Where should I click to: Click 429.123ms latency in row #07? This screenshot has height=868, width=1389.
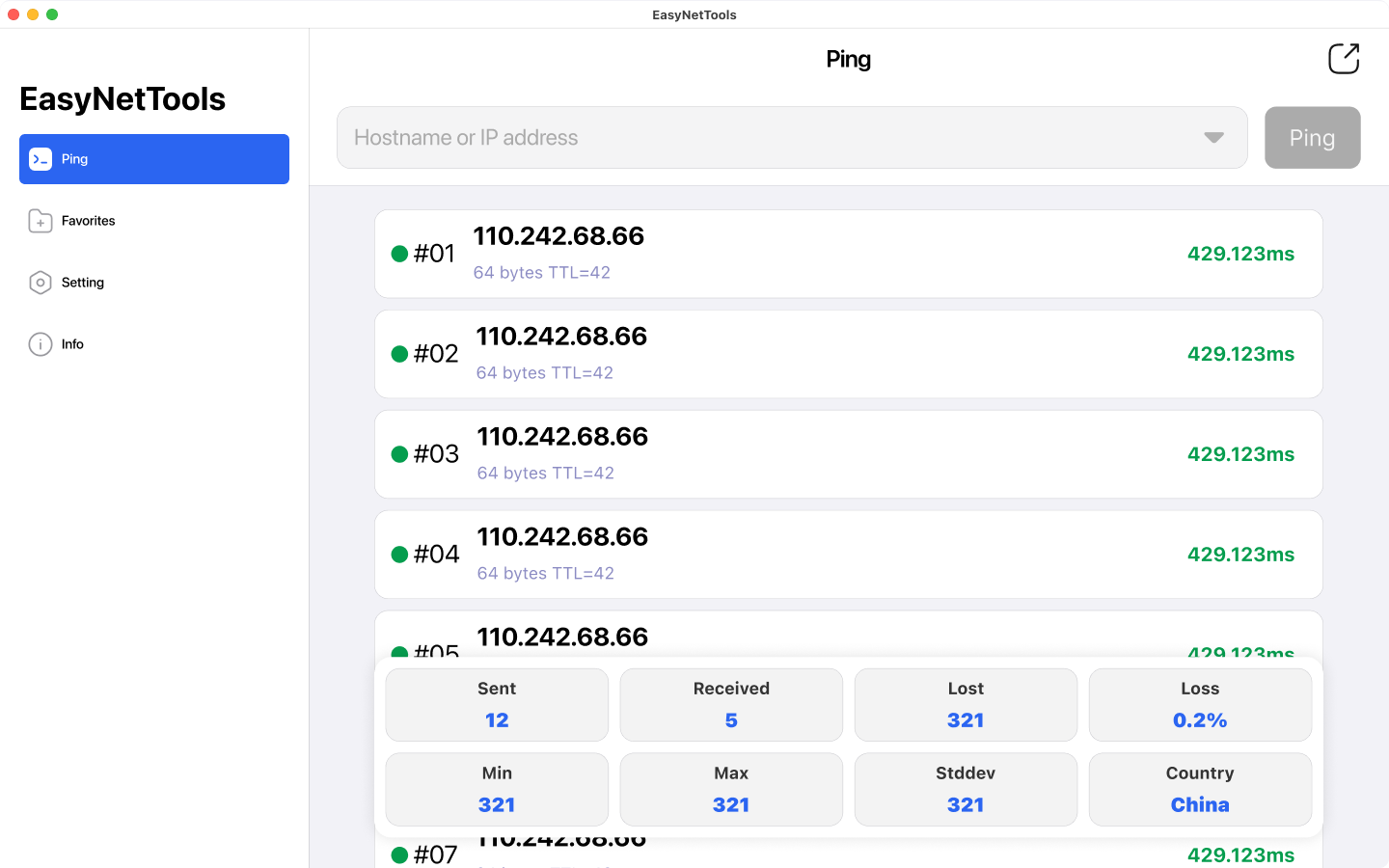point(1240,854)
